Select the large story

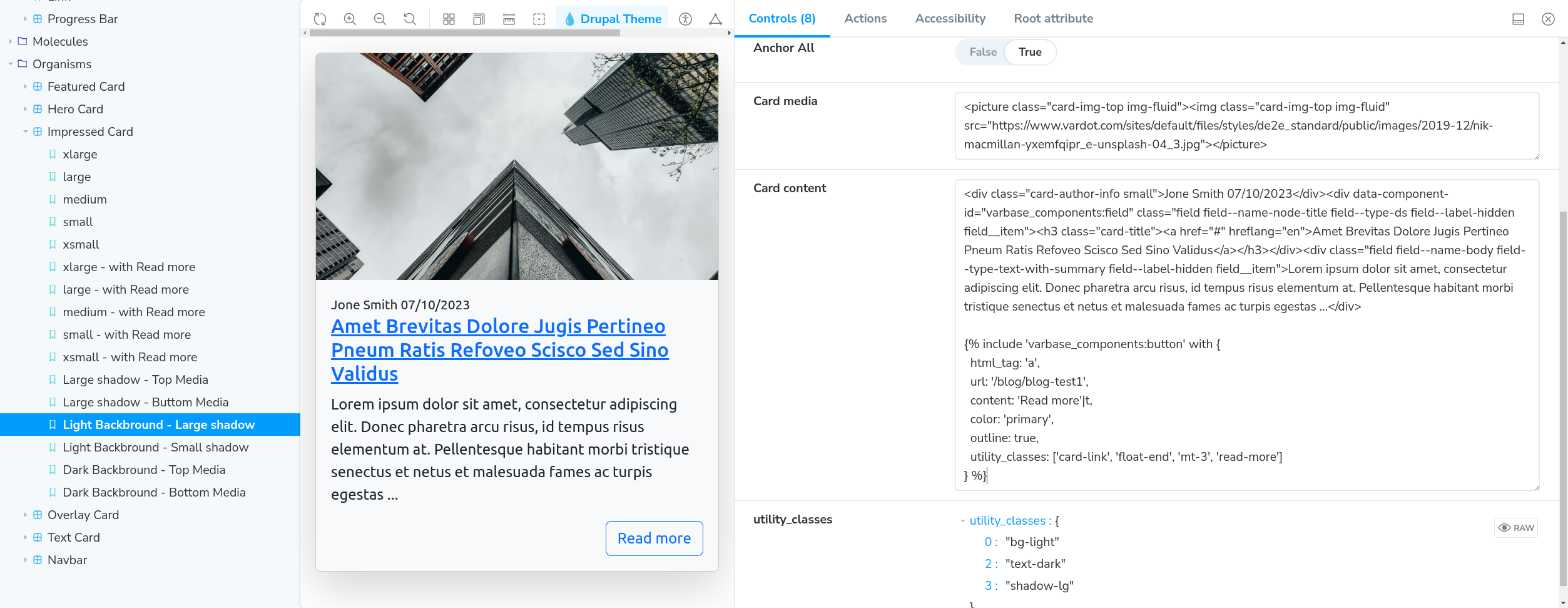click(x=77, y=177)
